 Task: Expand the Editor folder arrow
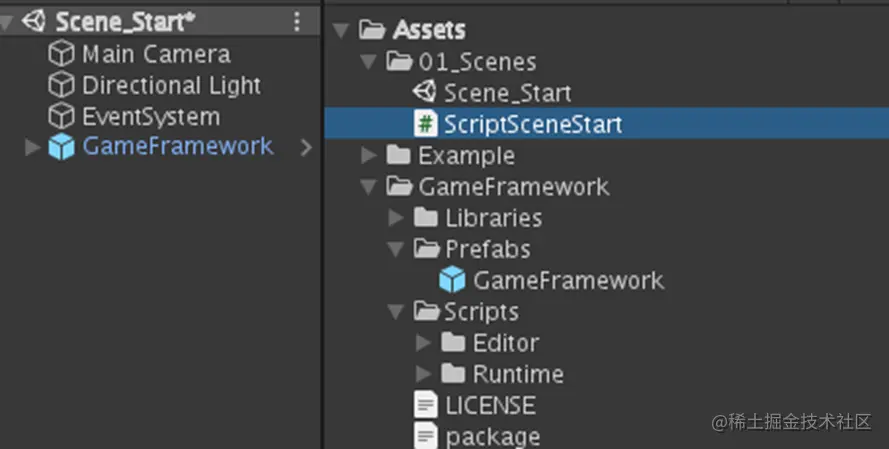[424, 343]
